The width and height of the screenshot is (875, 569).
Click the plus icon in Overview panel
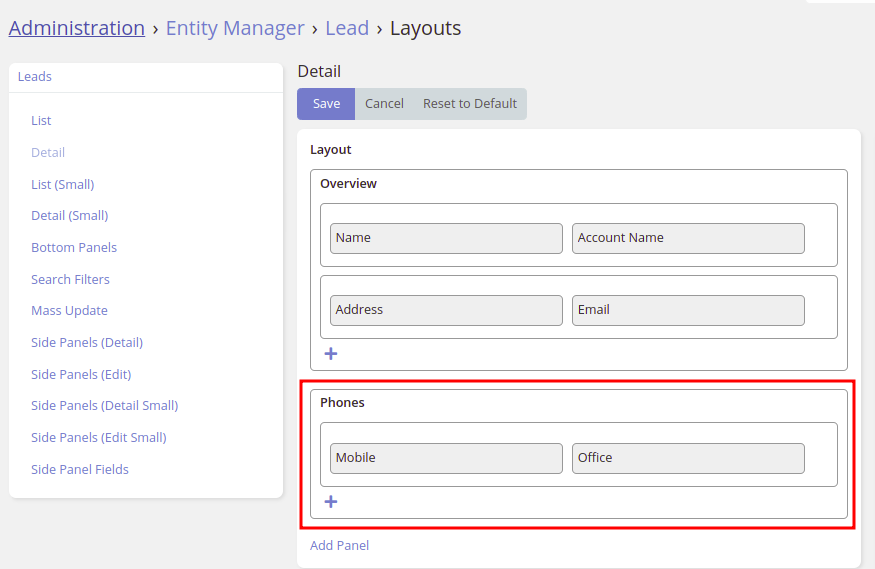(331, 354)
